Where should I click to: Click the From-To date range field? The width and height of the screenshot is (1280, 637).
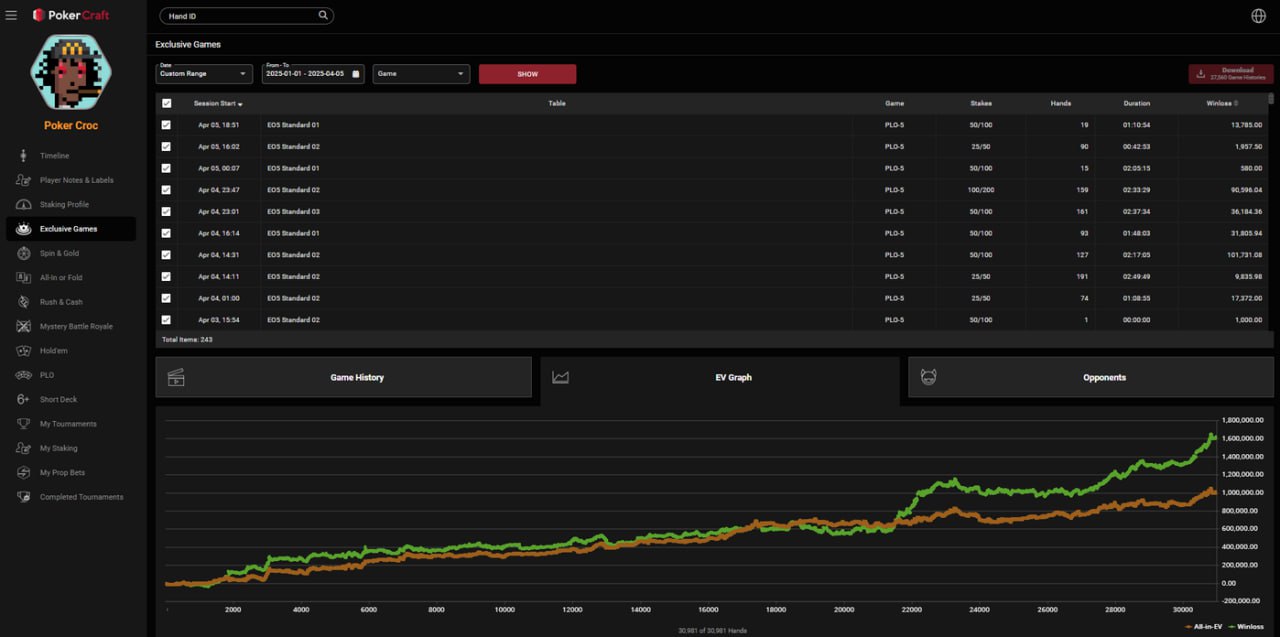coord(313,74)
